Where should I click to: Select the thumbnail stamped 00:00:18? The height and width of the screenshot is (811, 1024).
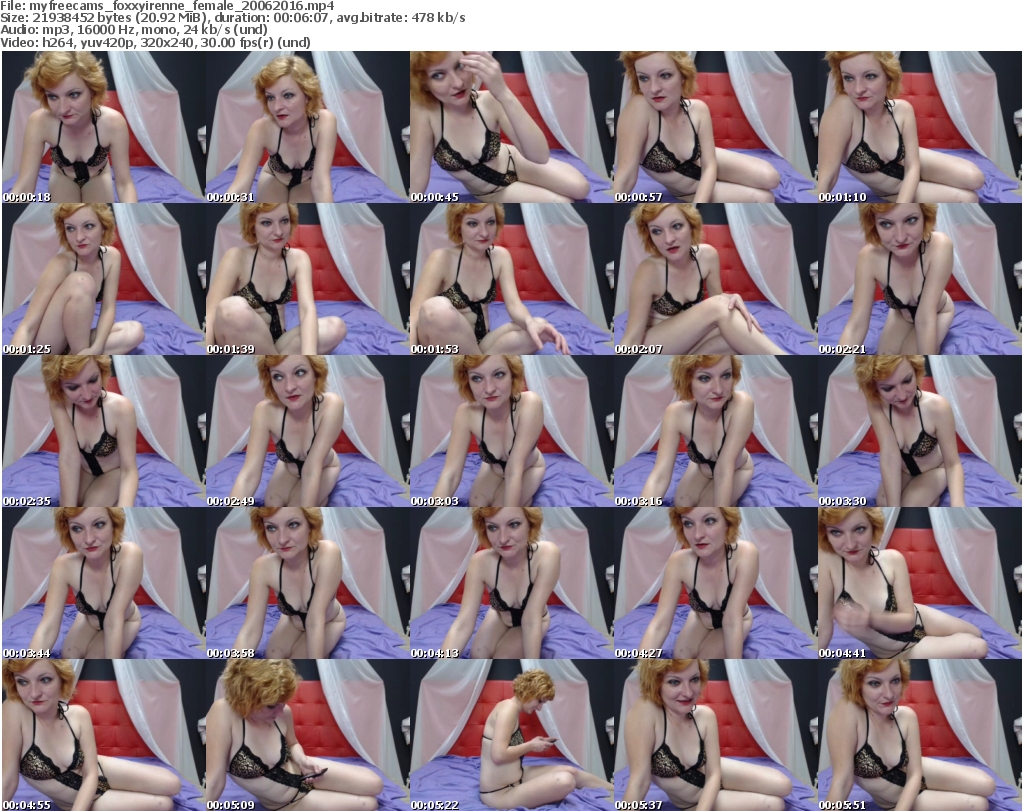103,127
